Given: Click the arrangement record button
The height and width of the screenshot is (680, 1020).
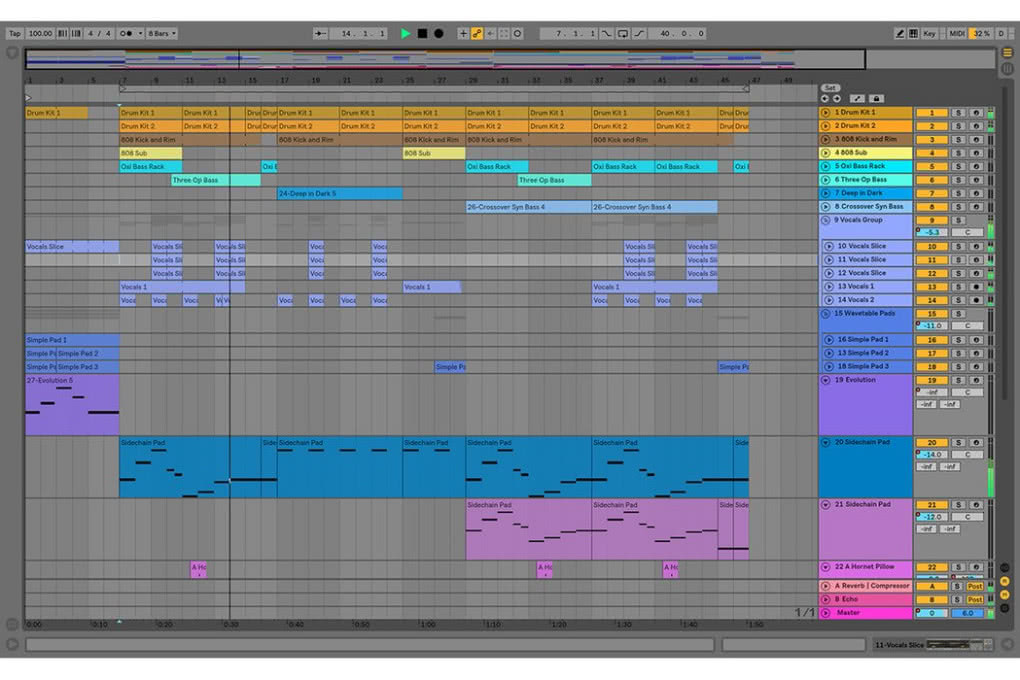Looking at the screenshot, I should 438,33.
